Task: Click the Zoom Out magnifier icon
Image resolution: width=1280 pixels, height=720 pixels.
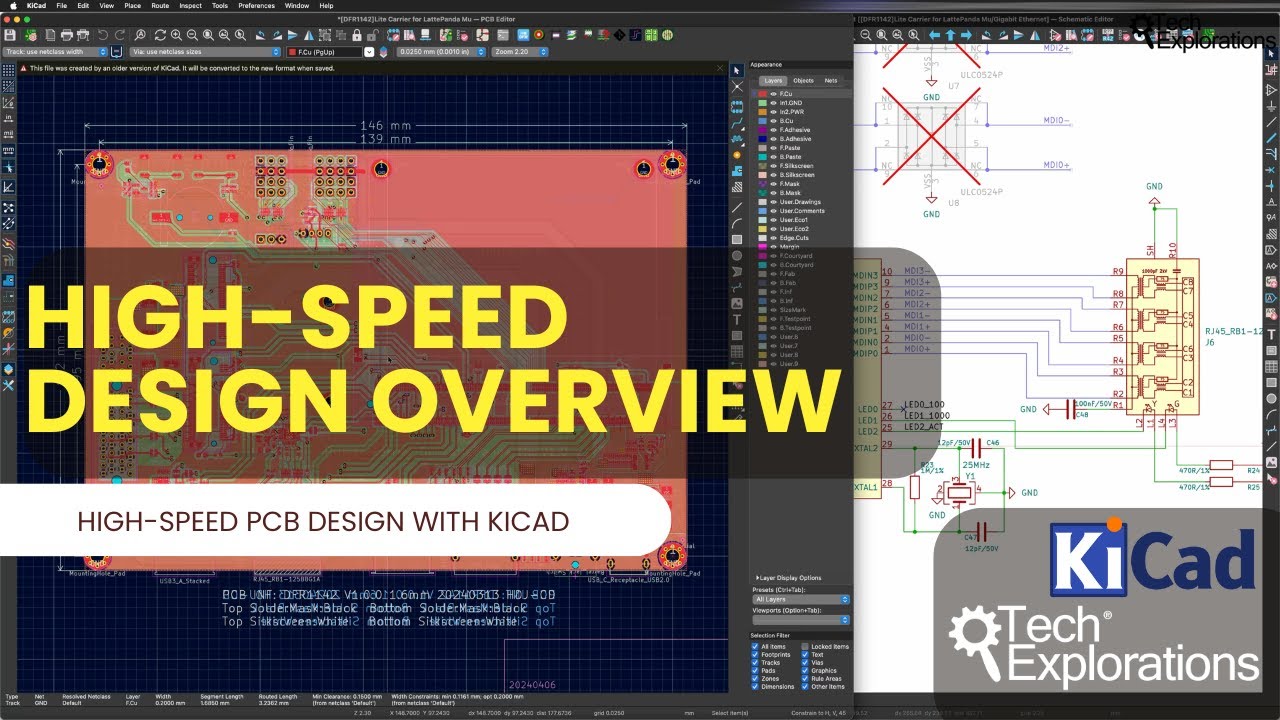Action: tap(192, 34)
